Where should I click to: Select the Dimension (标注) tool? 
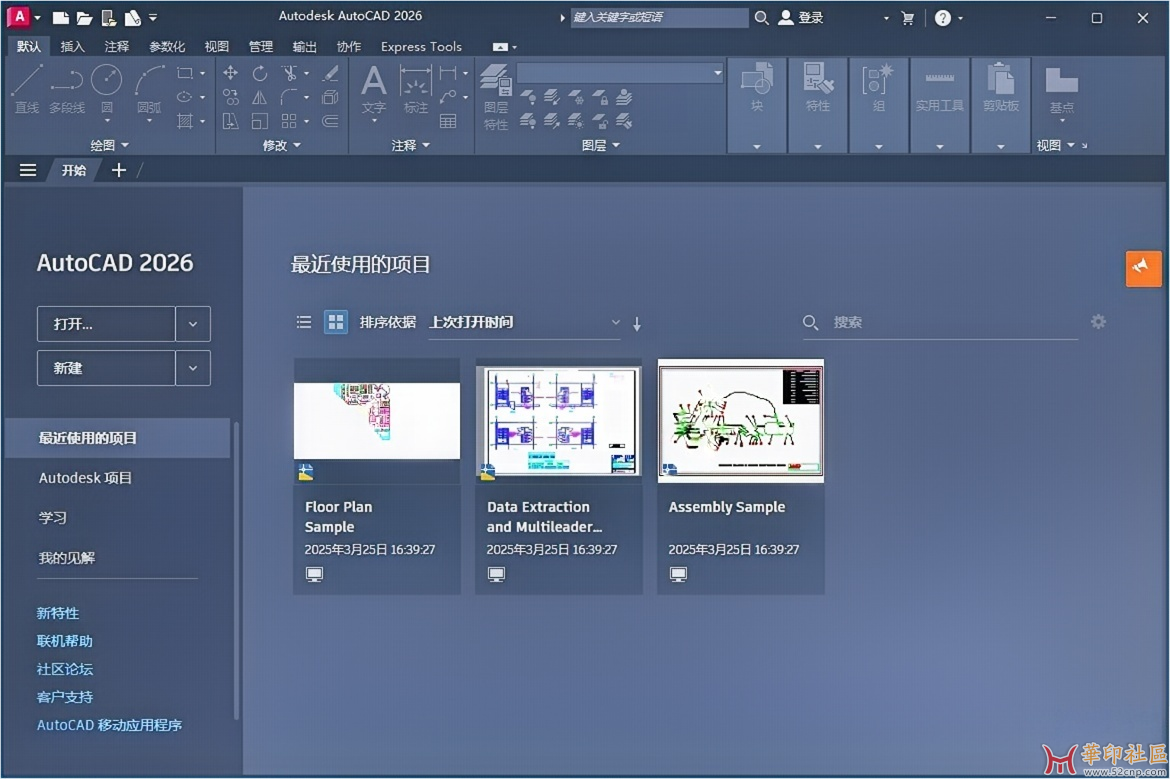point(416,88)
